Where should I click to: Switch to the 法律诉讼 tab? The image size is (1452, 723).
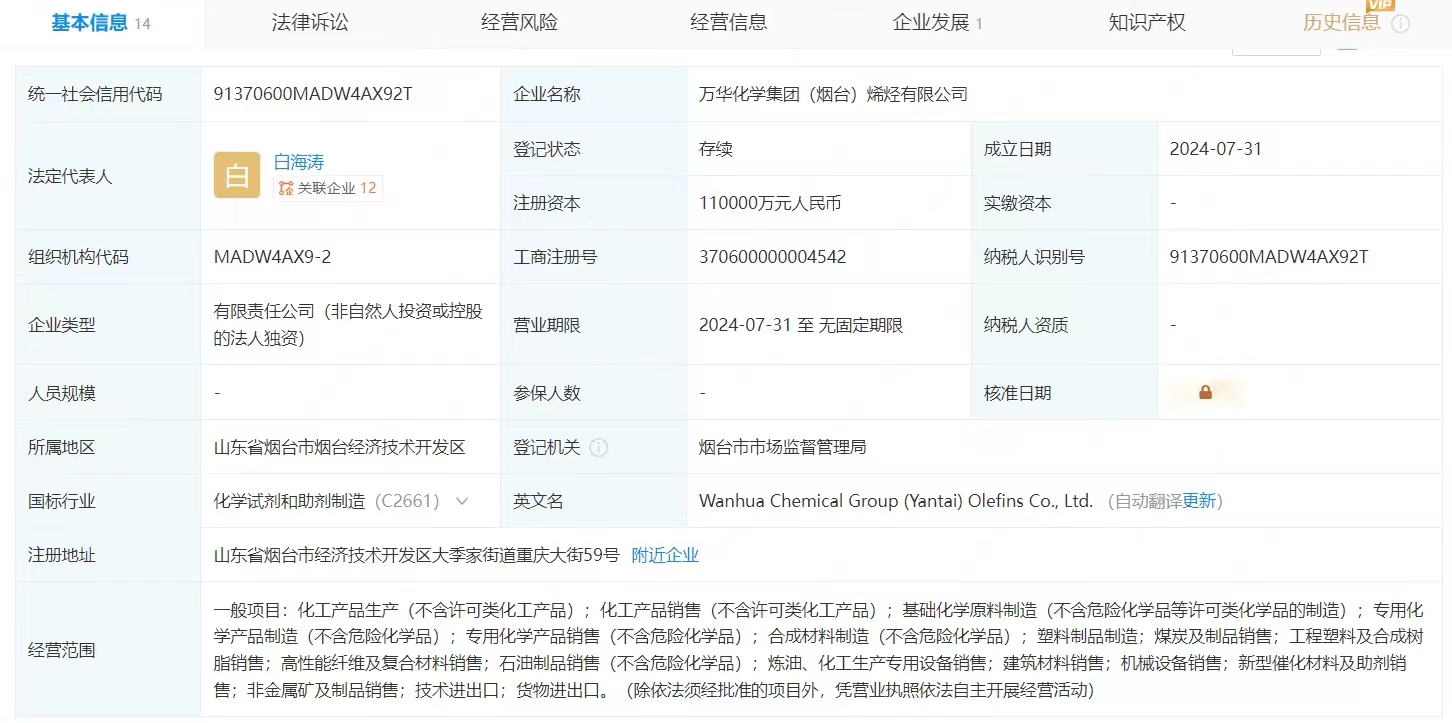click(310, 22)
